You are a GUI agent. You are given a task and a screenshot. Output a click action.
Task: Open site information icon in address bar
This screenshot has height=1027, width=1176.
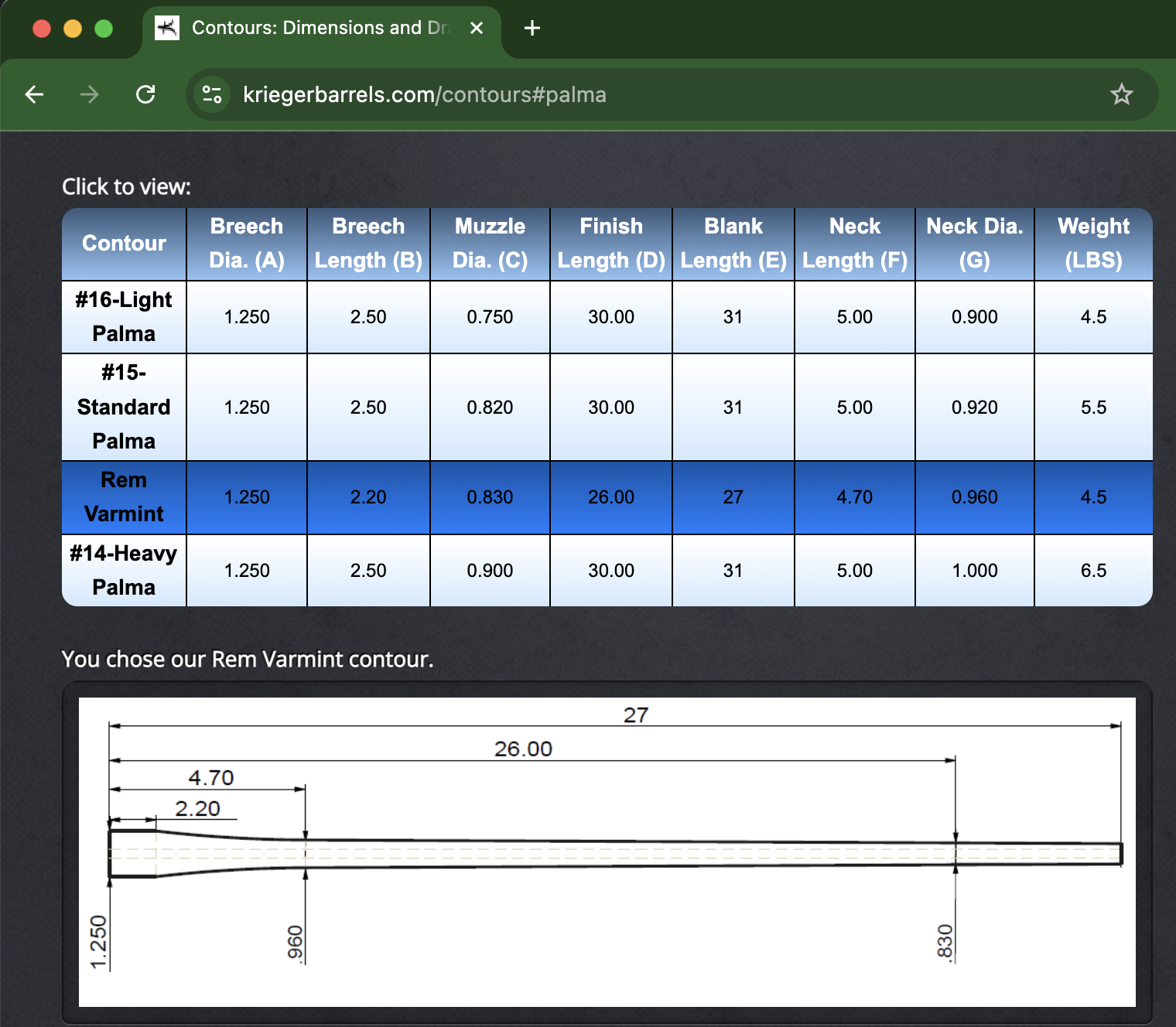(211, 94)
